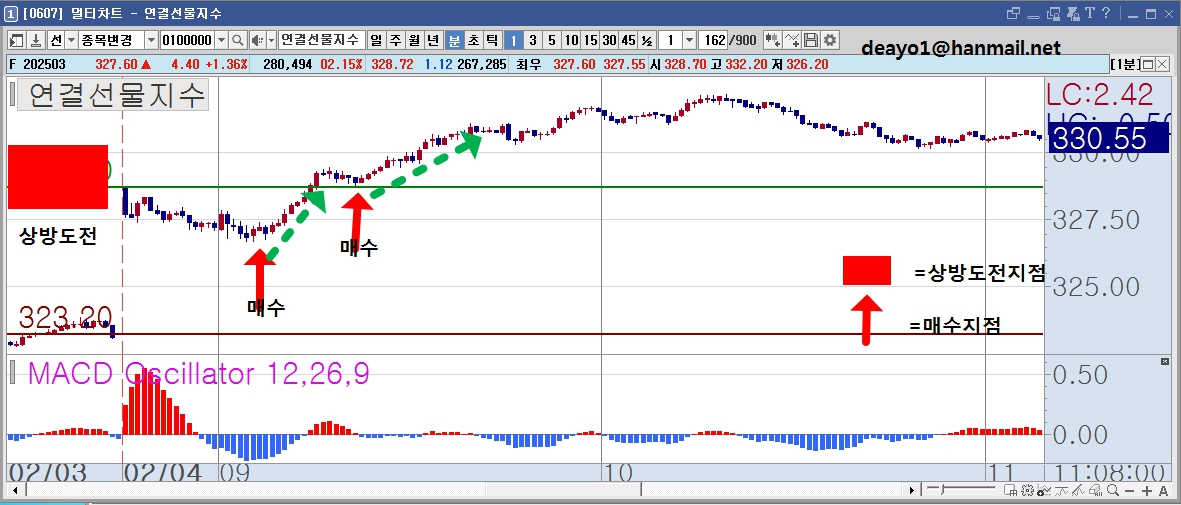Click the window-with-grid icon in bottom toolbar
Screen dimensions: 1181x505
(1013, 491)
